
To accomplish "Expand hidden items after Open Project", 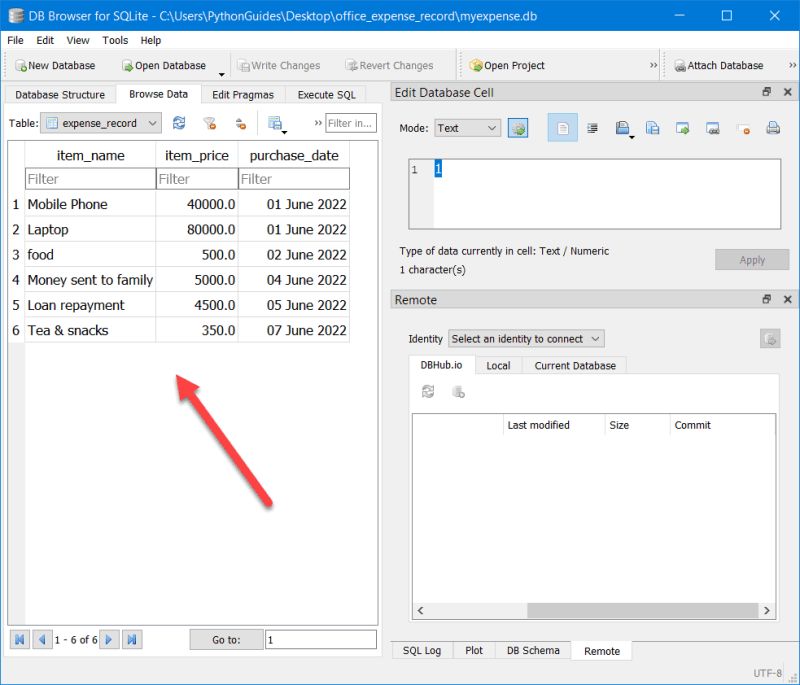I will [654, 65].
